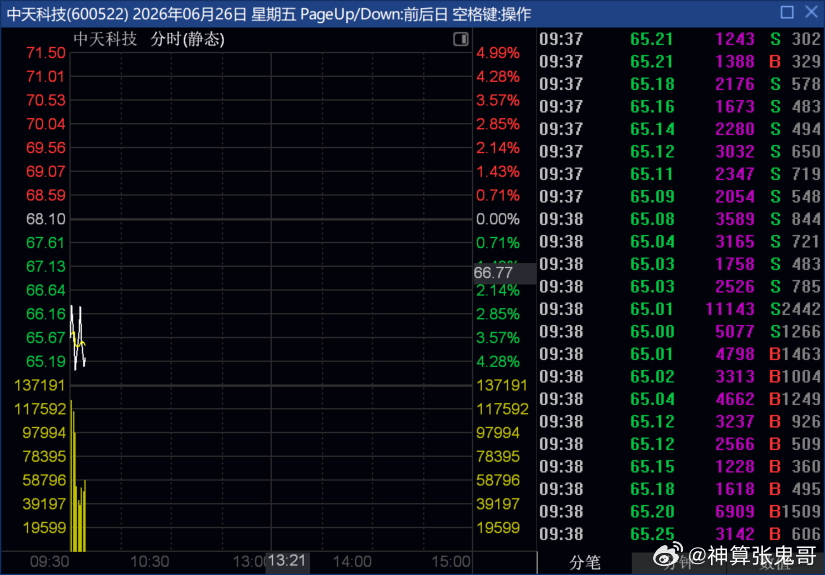Select tick row with volume 2526
Viewport: 825px width, 575px height.
coord(680,287)
